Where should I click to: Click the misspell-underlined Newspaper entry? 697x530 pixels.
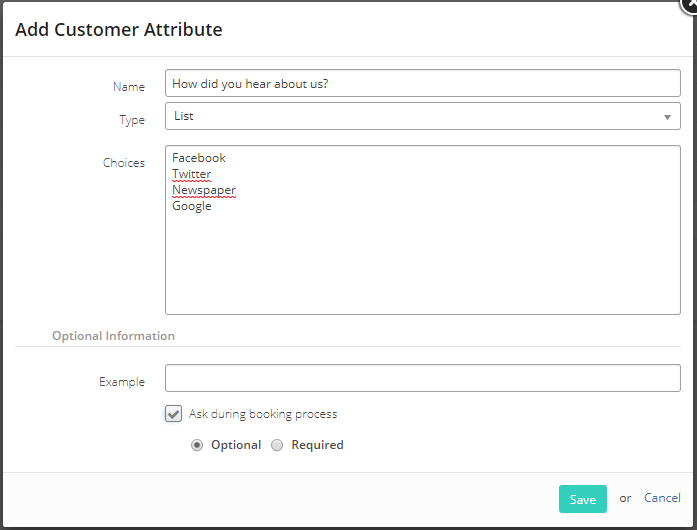click(204, 190)
